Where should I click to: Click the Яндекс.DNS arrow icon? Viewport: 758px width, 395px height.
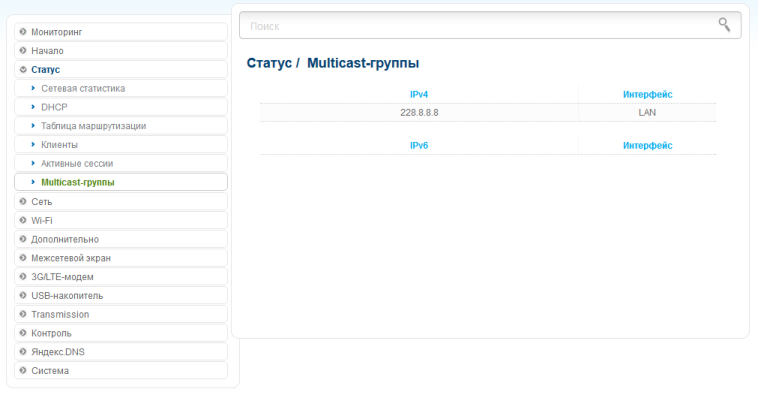coord(23,352)
